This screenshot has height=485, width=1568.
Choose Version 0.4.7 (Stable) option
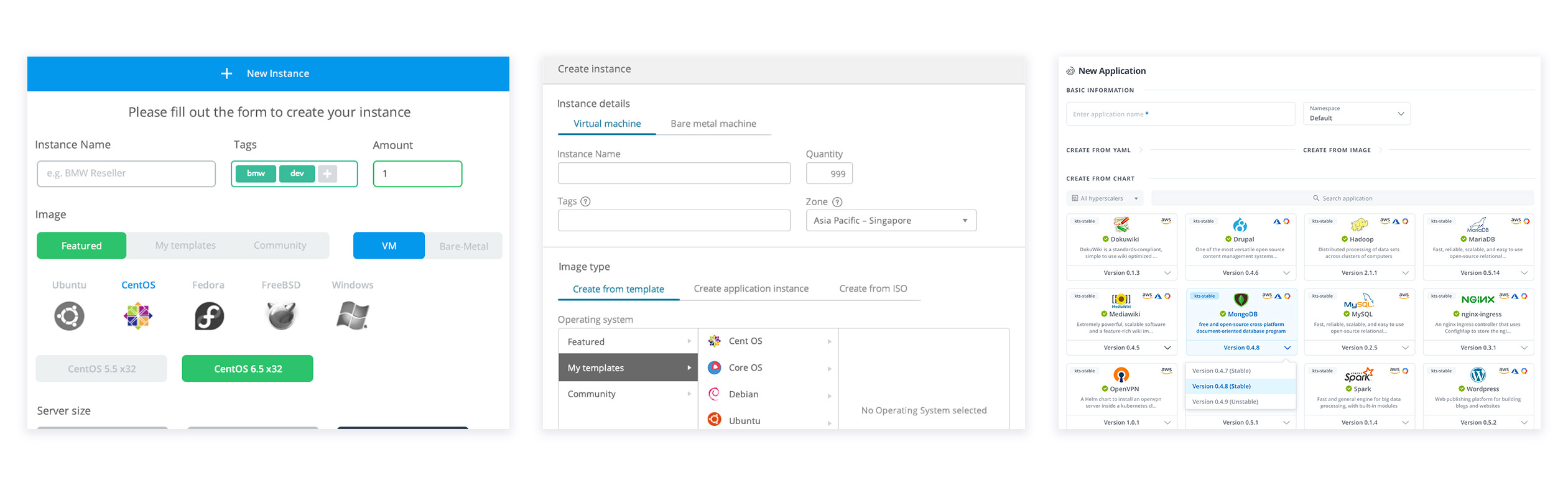coord(1240,371)
